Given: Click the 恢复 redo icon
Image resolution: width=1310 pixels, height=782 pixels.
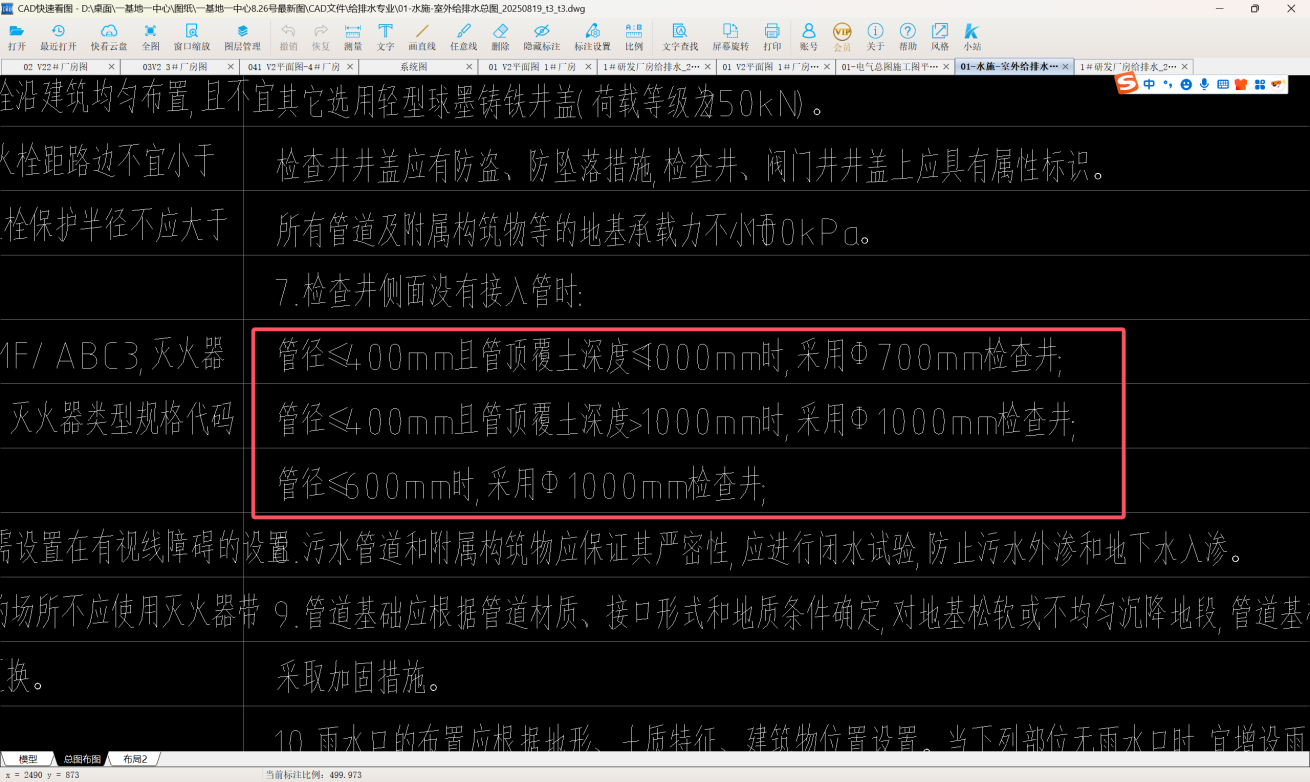Looking at the screenshot, I should coord(320,37).
